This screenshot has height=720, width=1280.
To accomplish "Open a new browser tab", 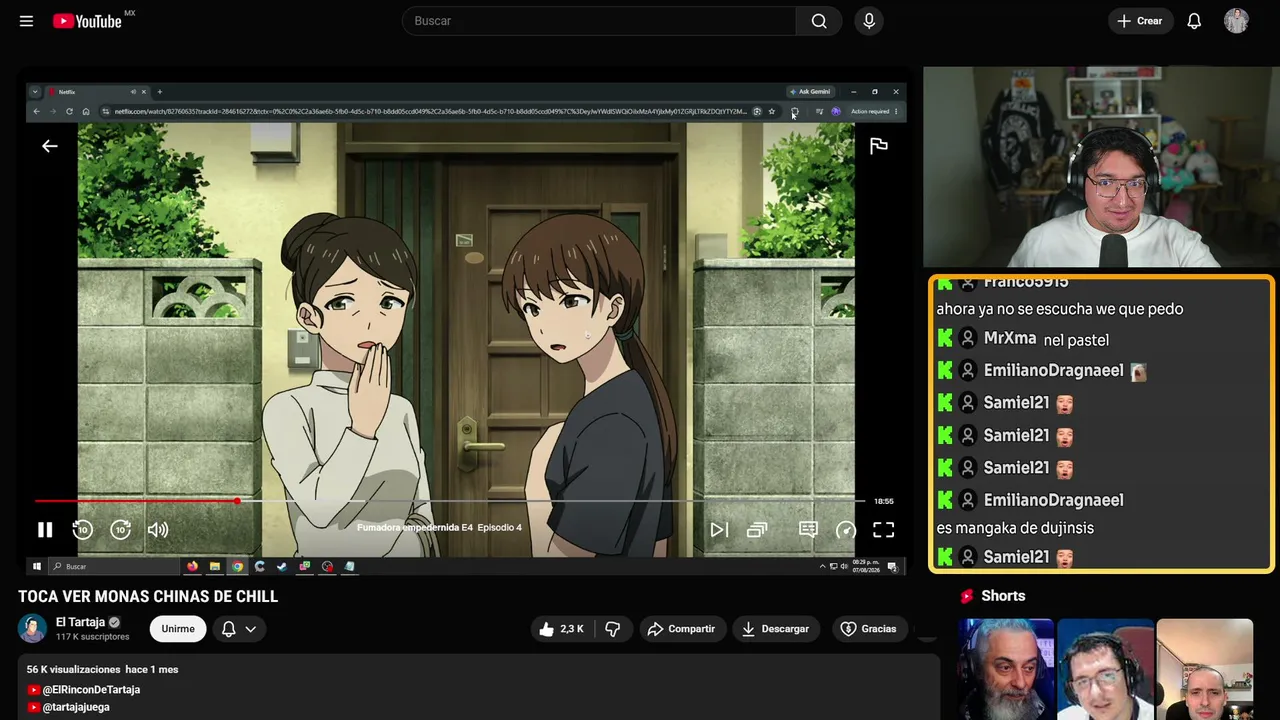I will click(159, 92).
